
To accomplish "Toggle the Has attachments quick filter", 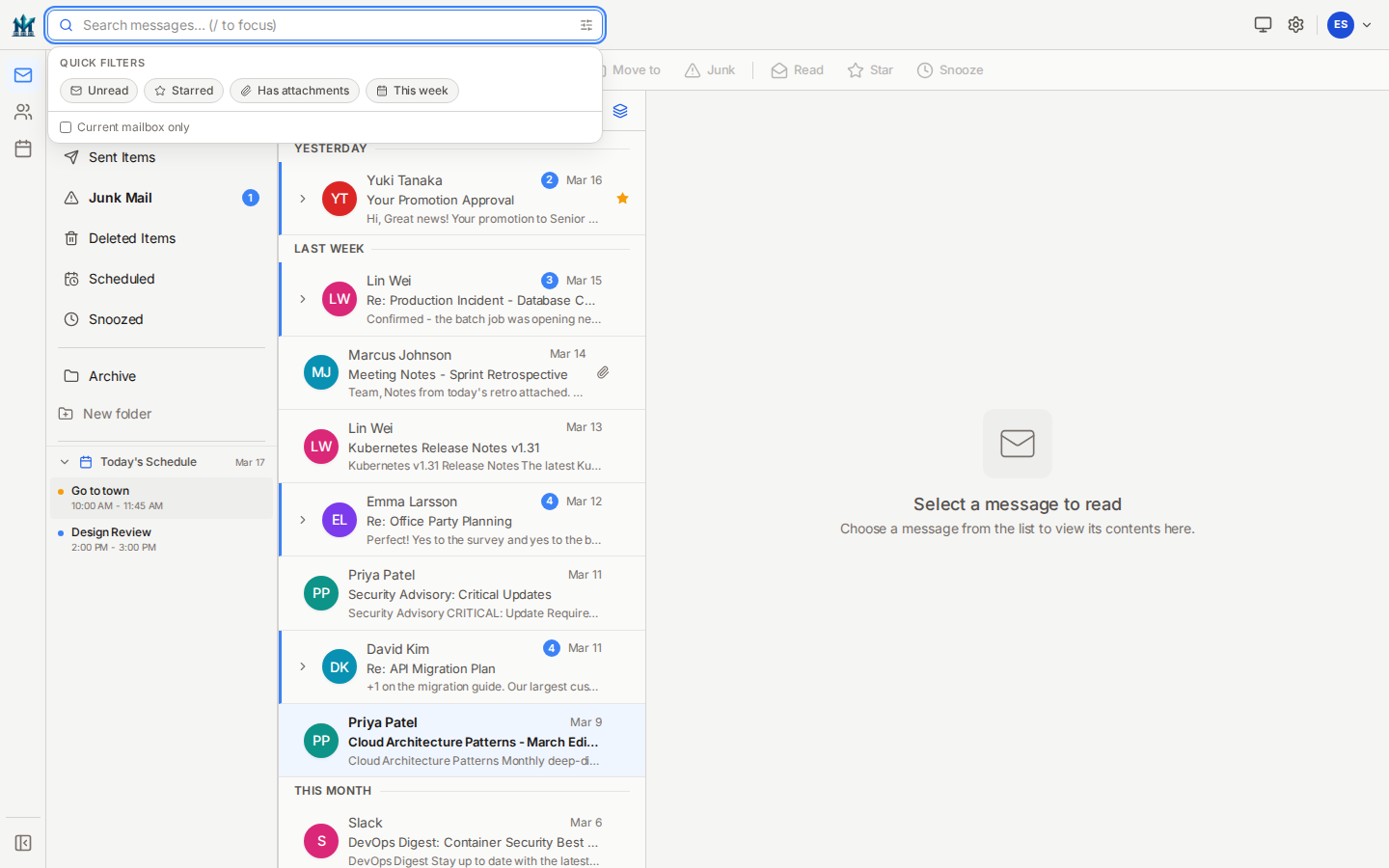I will point(294,91).
